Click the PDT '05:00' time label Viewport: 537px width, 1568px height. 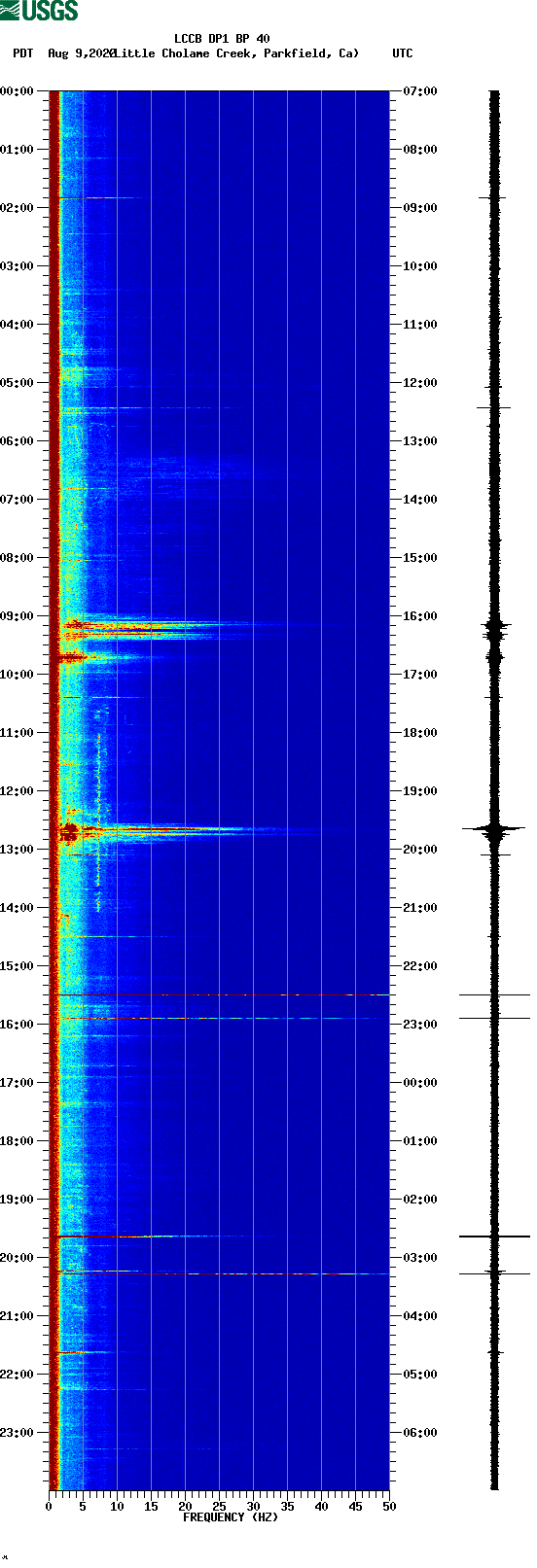18,383
